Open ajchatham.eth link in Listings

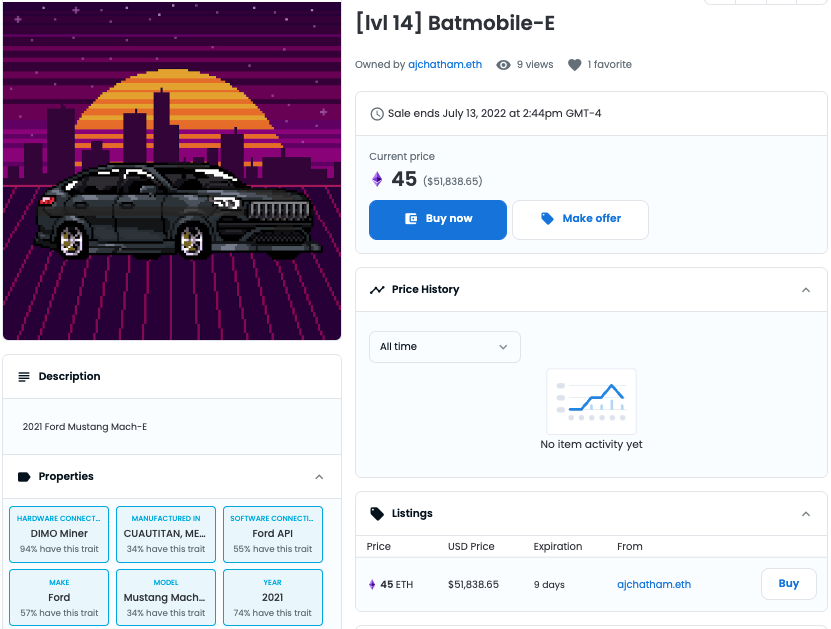tap(653, 584)
